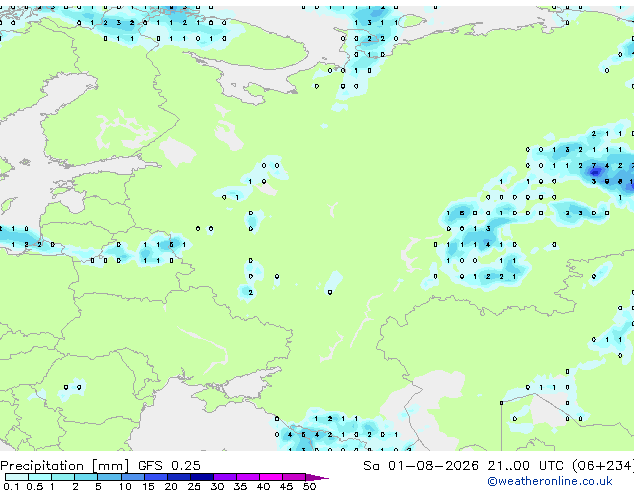Click the legend scale label '20'
The height and width of the screenshot is (490, 634).
click(171, 486)
